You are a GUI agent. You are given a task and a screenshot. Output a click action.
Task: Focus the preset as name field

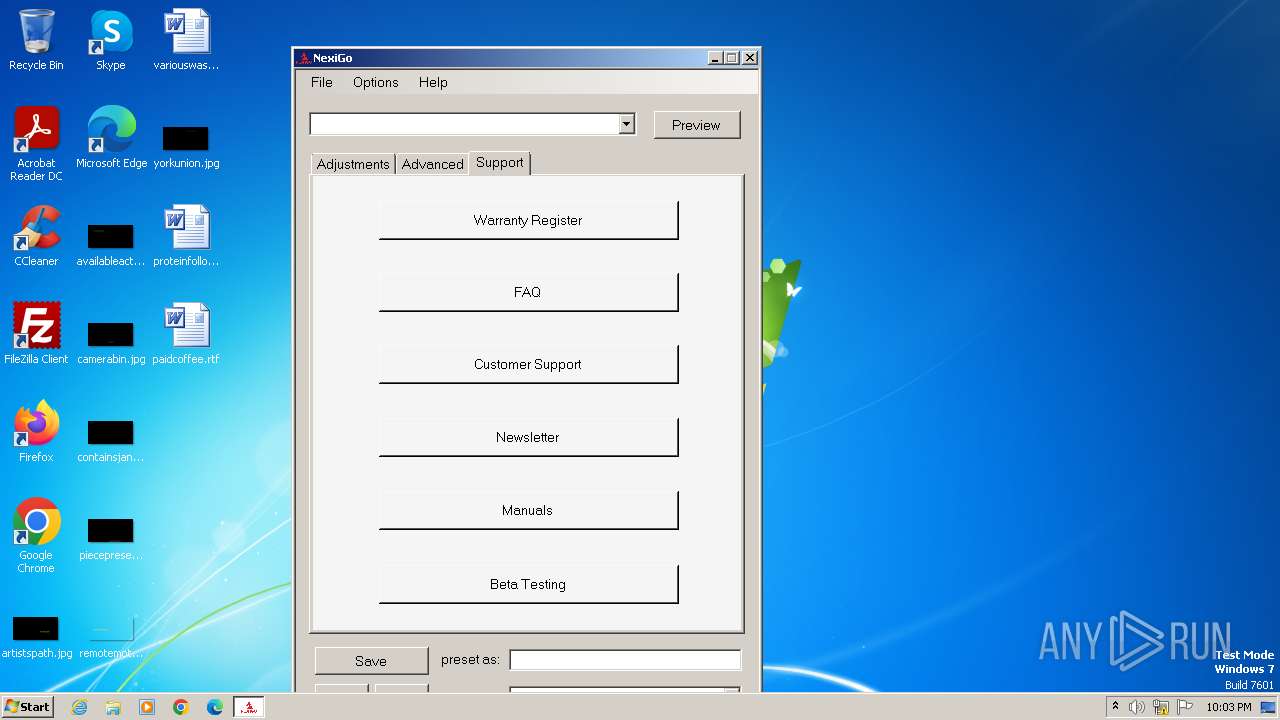coord(625,660)
